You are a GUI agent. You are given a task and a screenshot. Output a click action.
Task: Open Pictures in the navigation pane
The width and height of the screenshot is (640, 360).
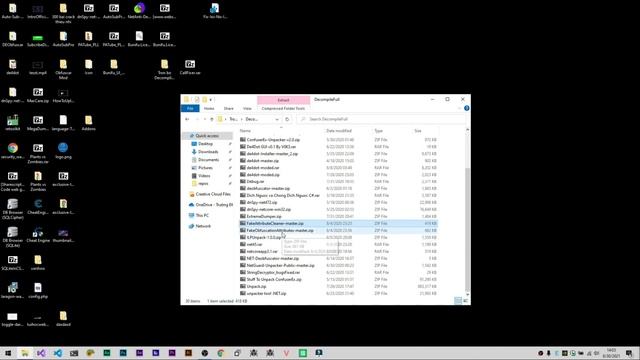[205, 168]
